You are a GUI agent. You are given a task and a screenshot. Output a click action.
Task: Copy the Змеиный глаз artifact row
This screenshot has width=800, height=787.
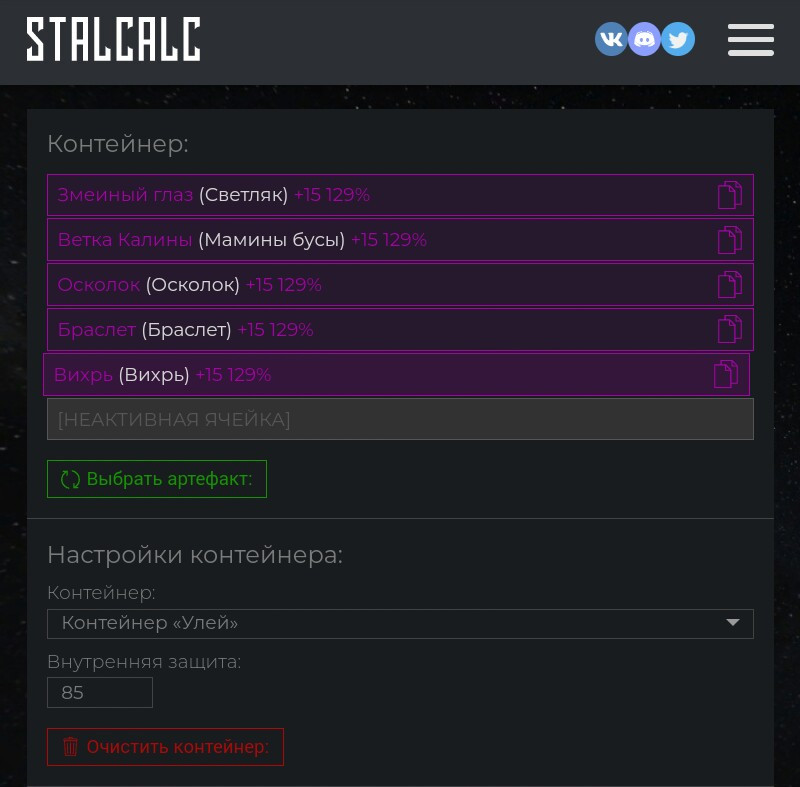point(730,195)
